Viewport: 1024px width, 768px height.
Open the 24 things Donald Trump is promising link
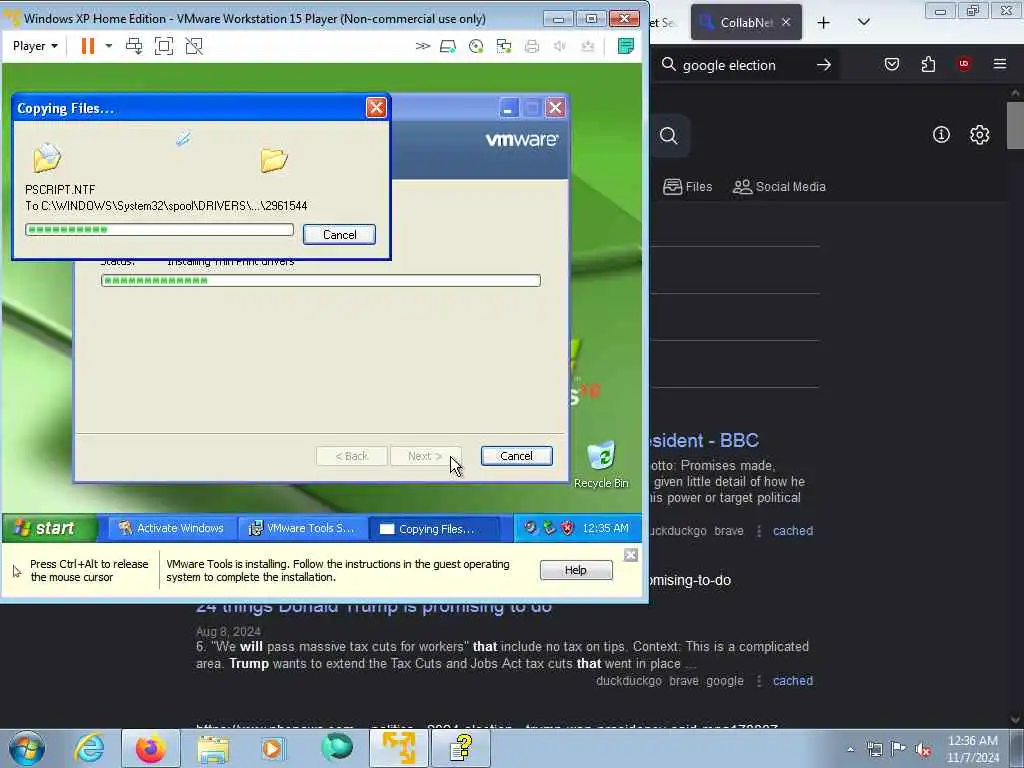[x=374, y=607]
